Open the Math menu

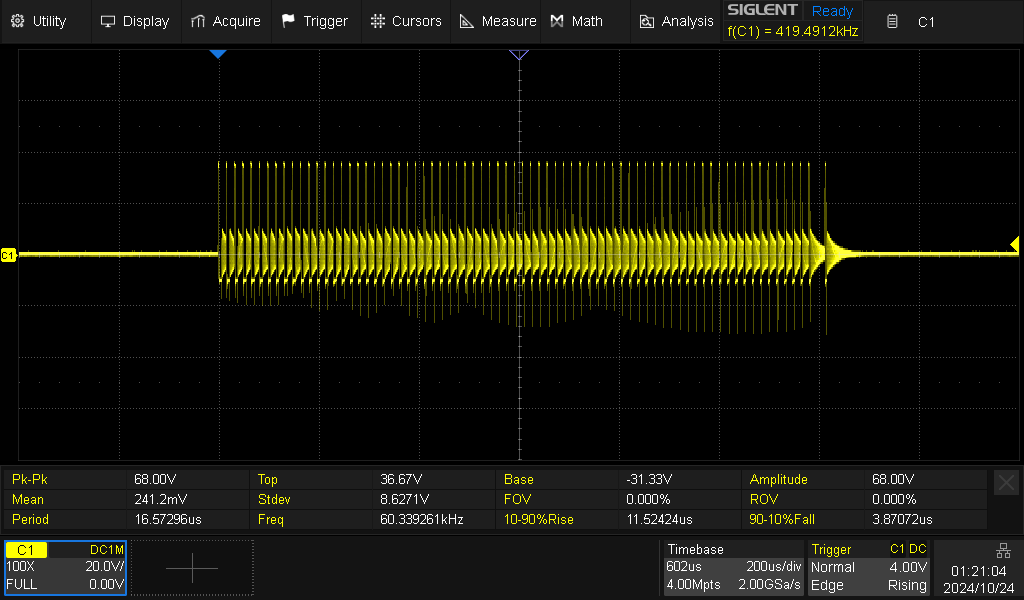pyautogui.click(x=577, y=21)
